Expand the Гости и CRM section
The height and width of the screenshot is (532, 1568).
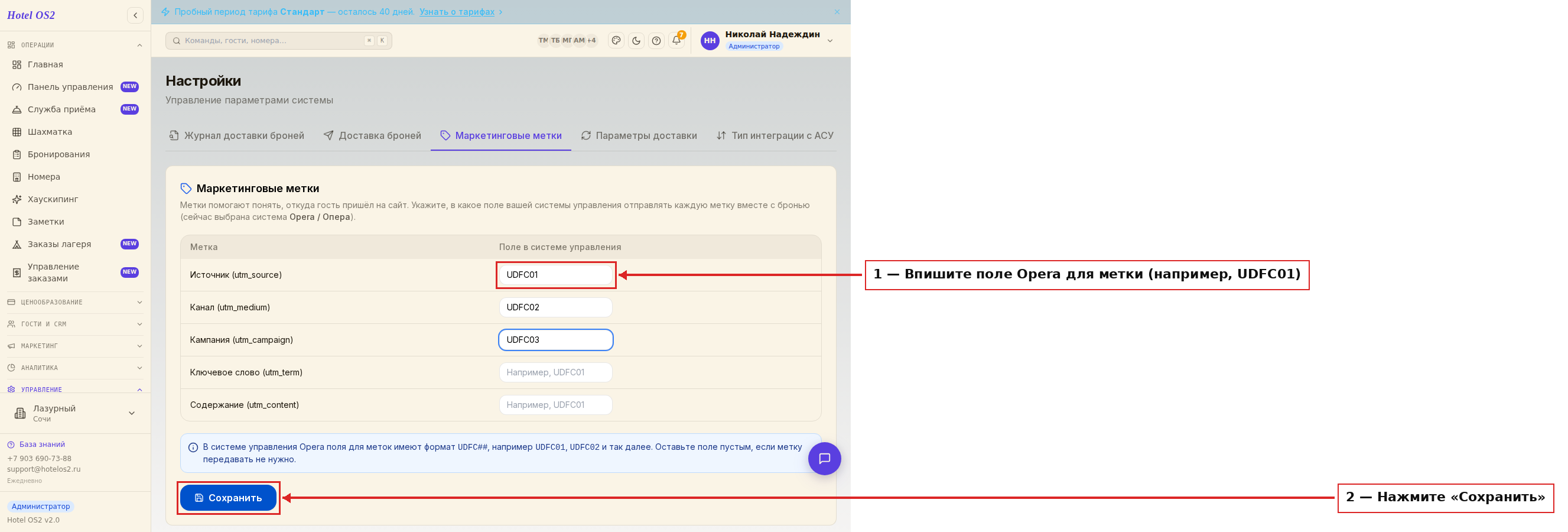(x=76, y=324)
